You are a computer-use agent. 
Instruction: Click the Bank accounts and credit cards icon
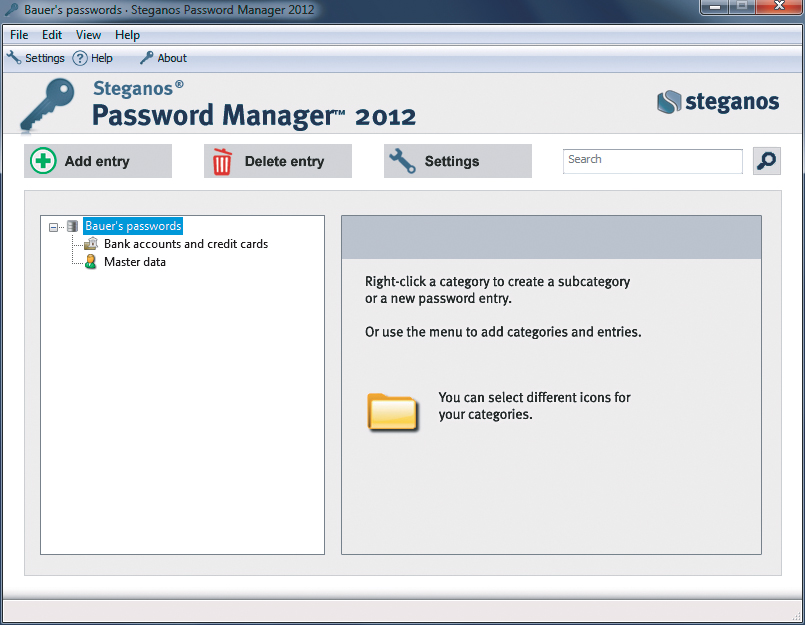pyautogui.click(x=91, y=244)
